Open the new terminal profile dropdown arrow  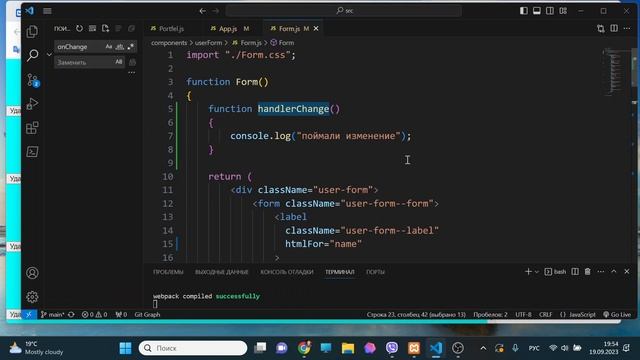(x=537, y=271)
